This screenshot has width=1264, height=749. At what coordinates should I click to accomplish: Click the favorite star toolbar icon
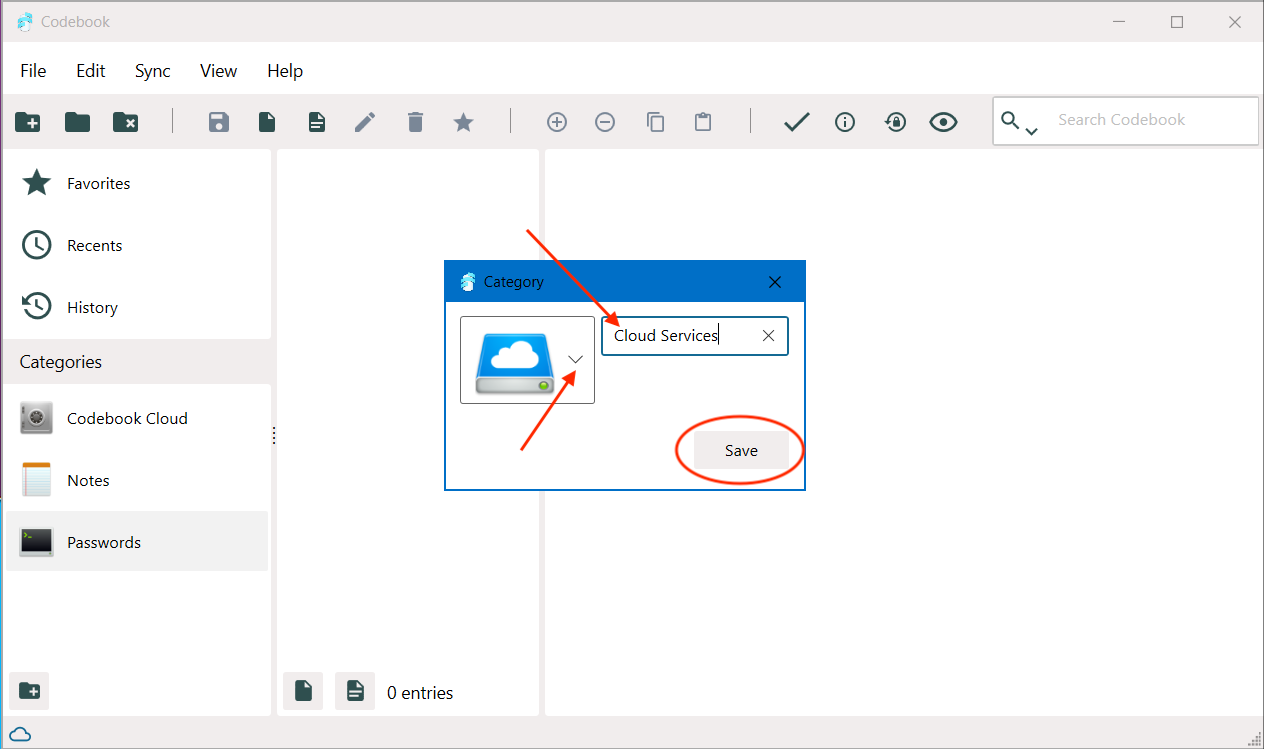[x=464, y=122]
